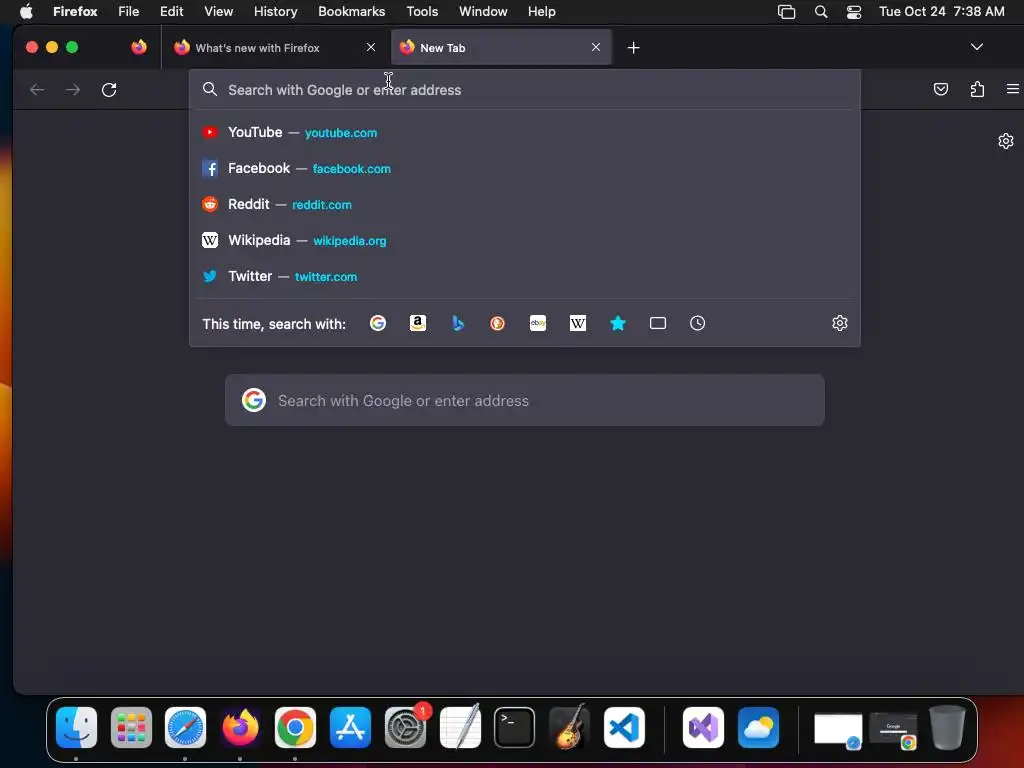The width and height of the screenshot is (1024, 768).
Task: Launch Google Chrome from the Dock
Action: [x=295, y=727]
